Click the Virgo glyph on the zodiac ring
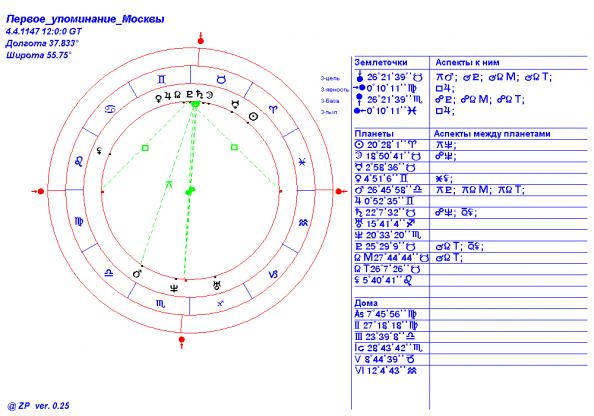 (x=79, y=221)
